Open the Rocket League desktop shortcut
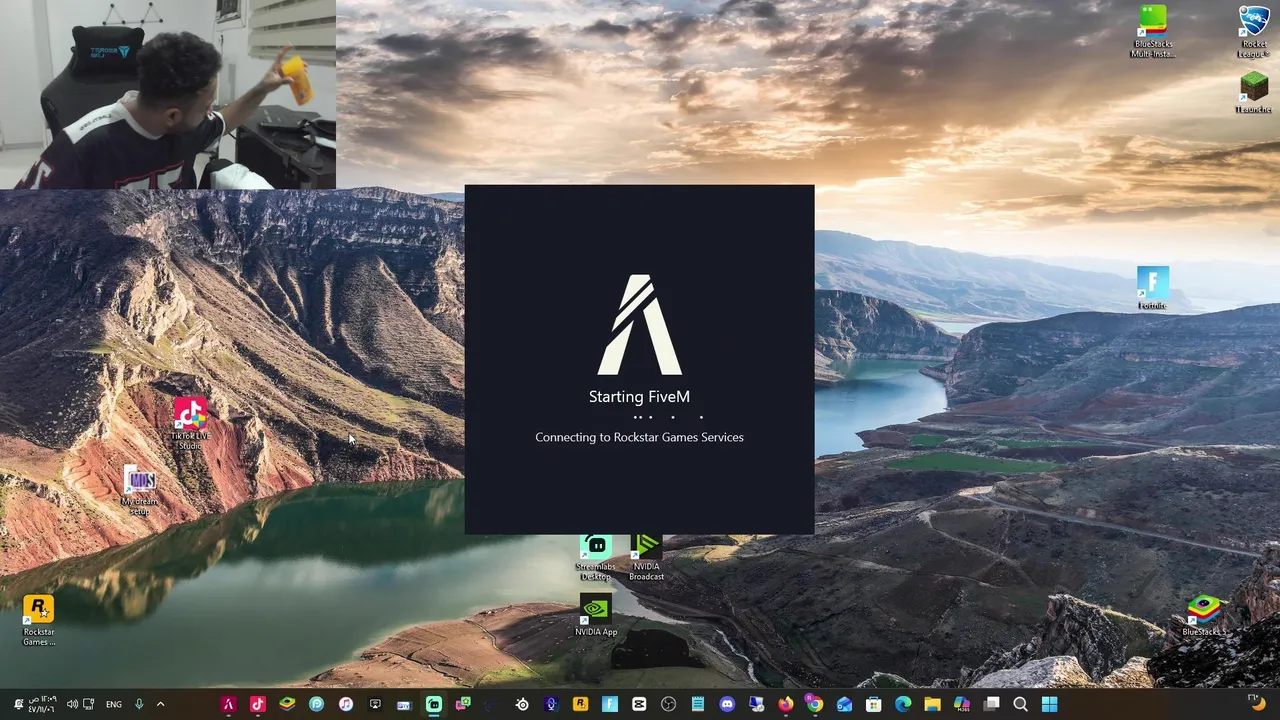The image size is (1280, 720). (x=1253, y=30)
